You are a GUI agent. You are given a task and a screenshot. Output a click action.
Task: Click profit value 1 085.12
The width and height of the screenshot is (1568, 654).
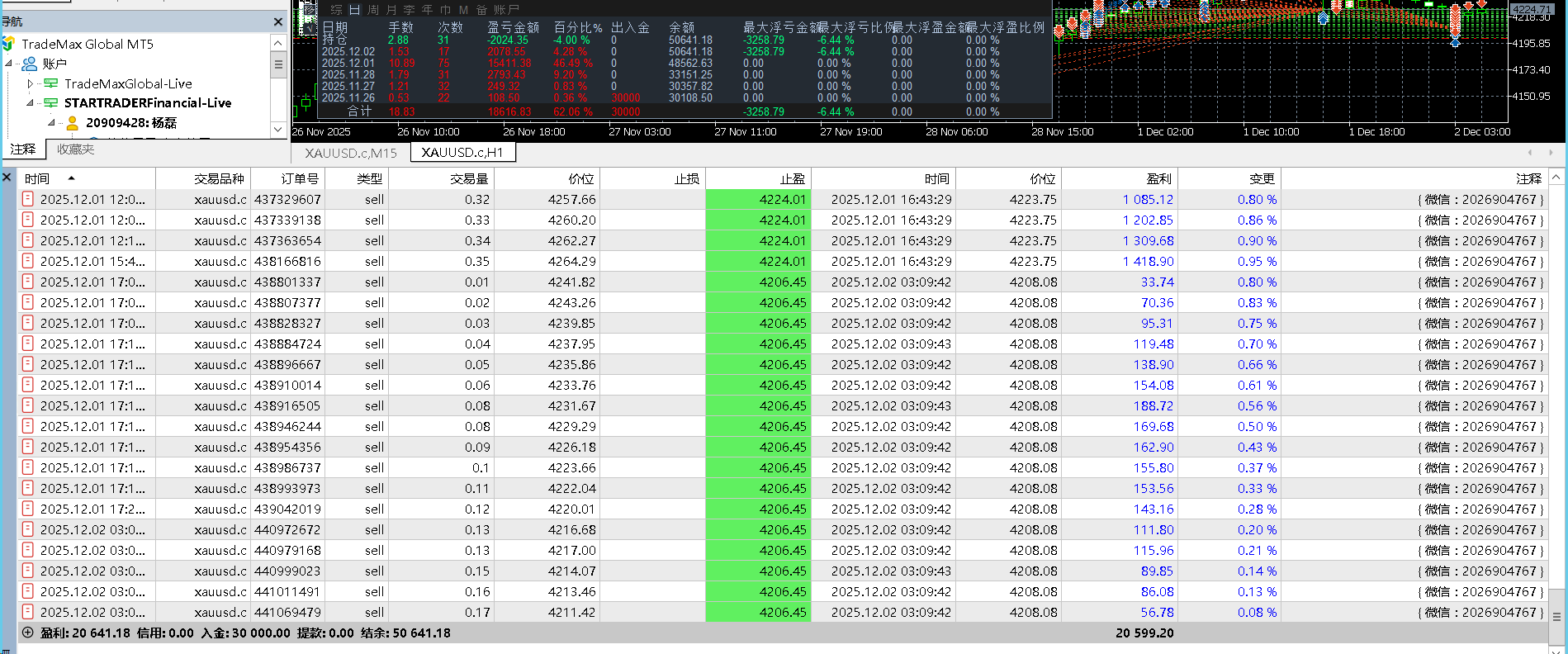(1148, 199)
